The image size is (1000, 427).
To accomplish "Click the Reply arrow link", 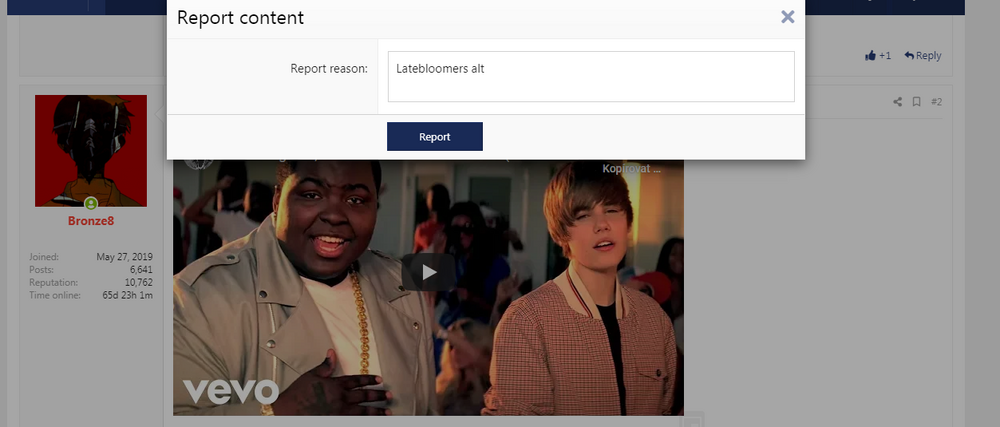I will point(922,56).
